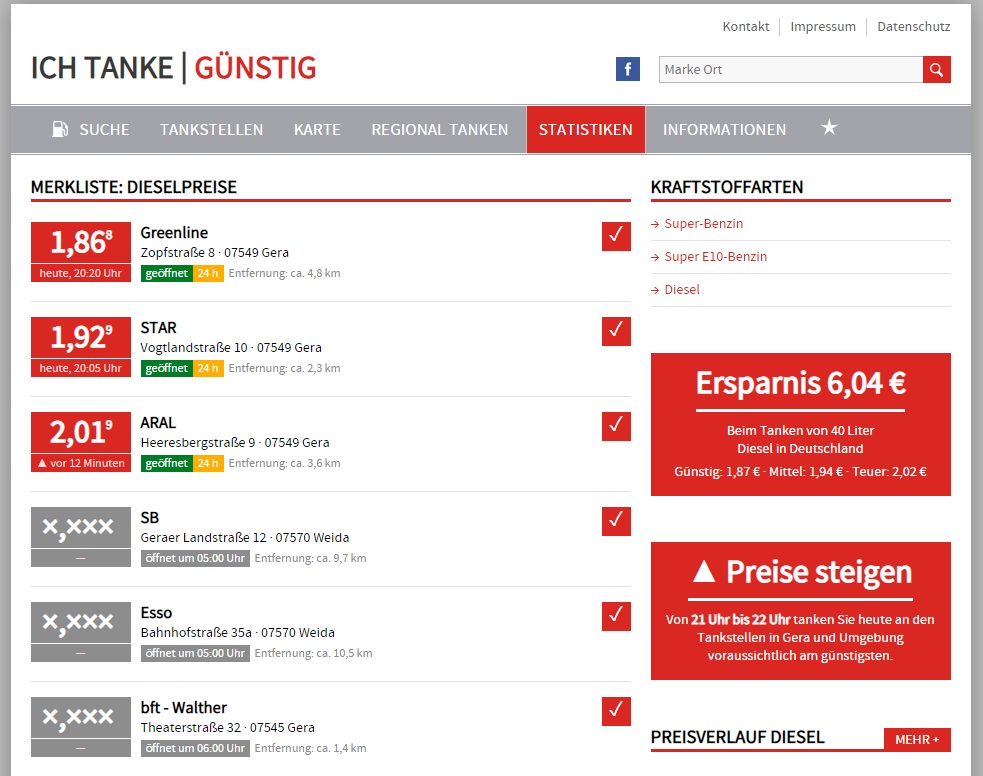Open the KARTE map page

coord(317,130)
